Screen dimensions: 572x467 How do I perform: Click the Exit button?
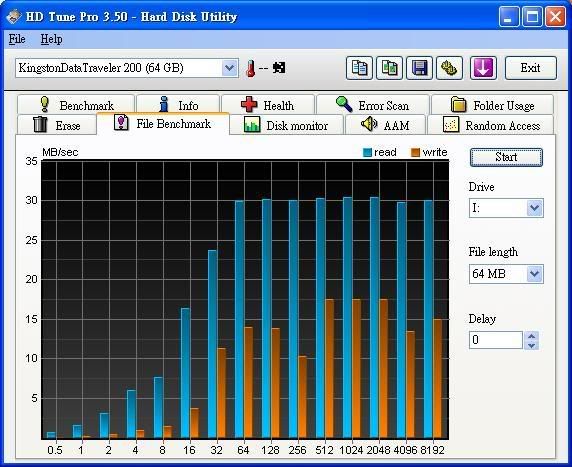(531, 68)
